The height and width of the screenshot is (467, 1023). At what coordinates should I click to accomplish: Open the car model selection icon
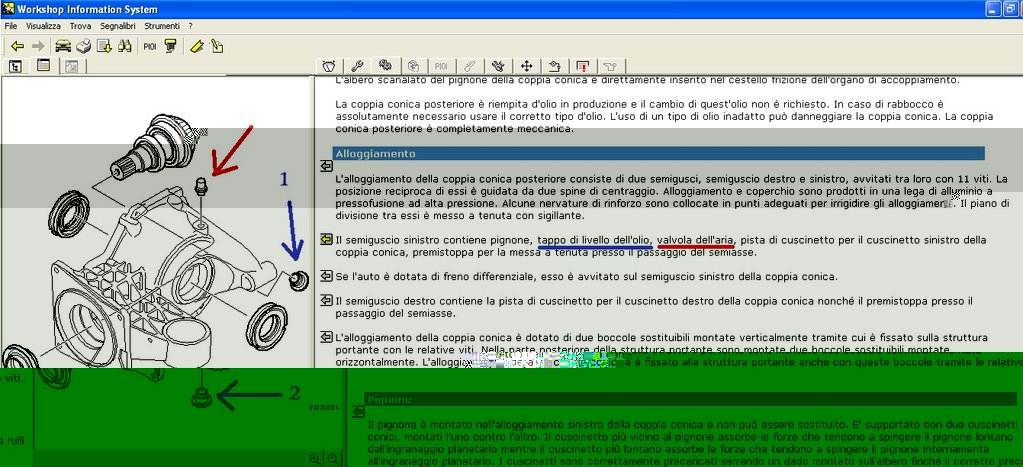pyautogui.click(x=63, y=46)
